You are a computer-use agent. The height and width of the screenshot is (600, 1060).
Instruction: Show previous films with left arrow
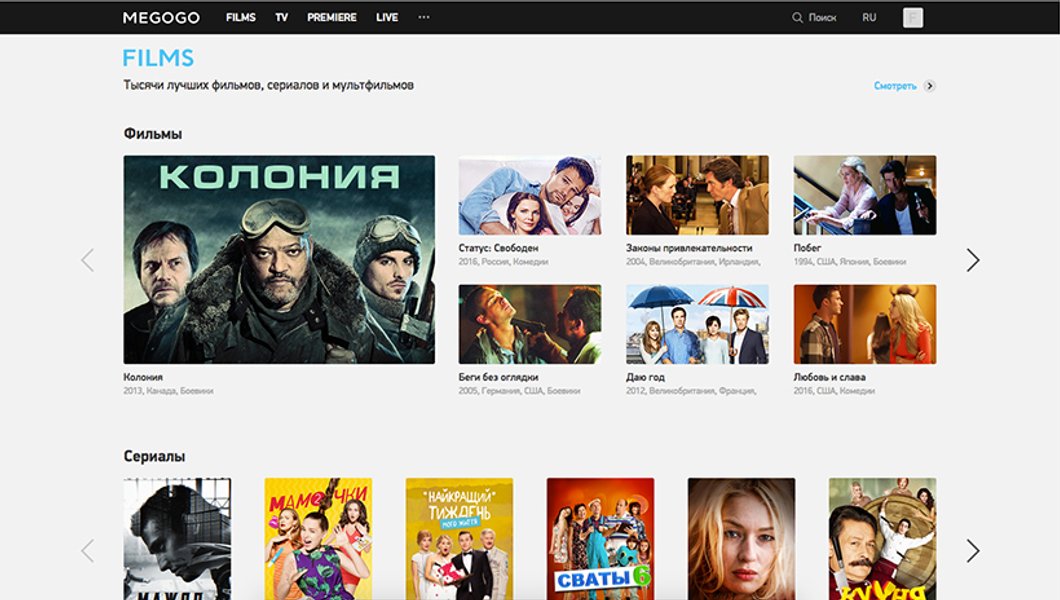pos(87,260)
